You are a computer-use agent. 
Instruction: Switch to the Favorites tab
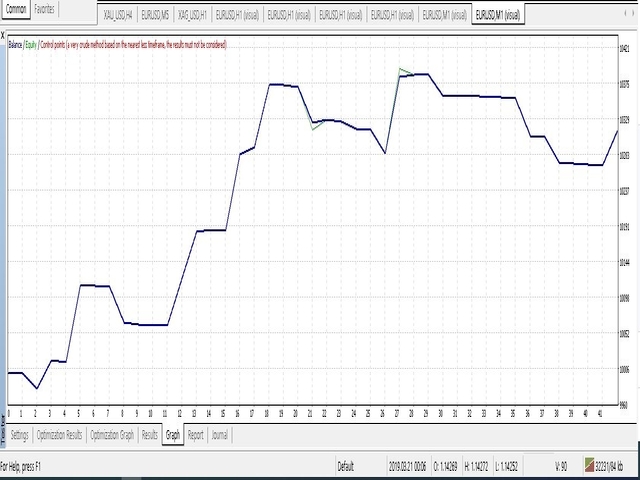[44, 9]
